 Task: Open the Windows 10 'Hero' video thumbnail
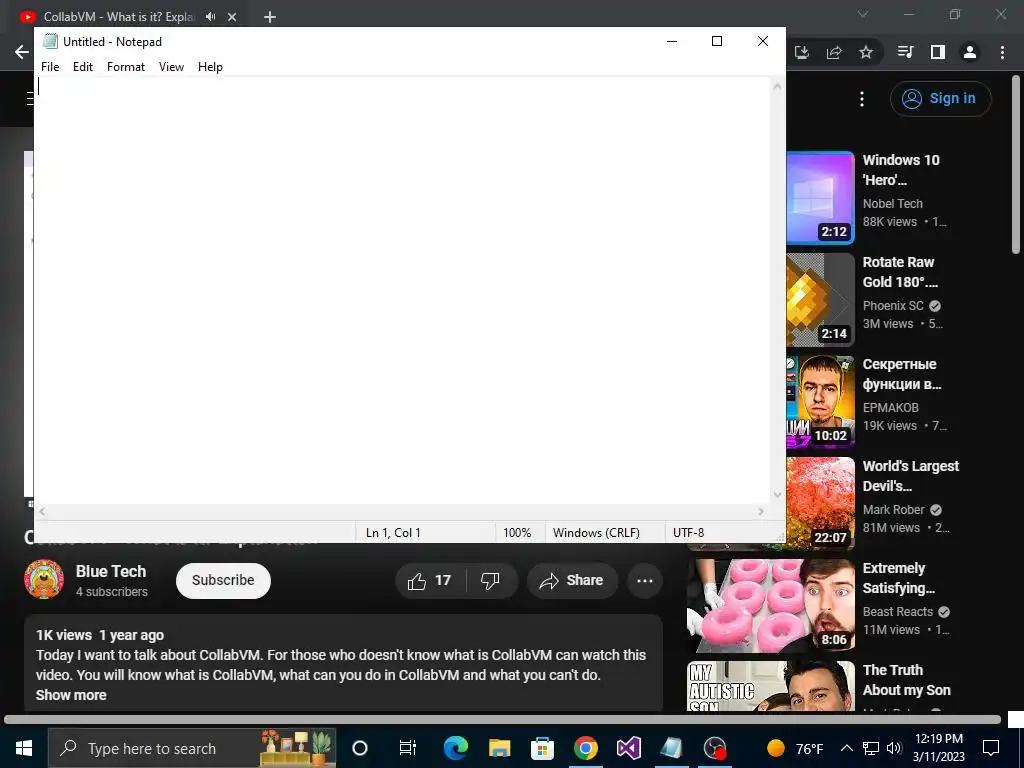[820, 197]
